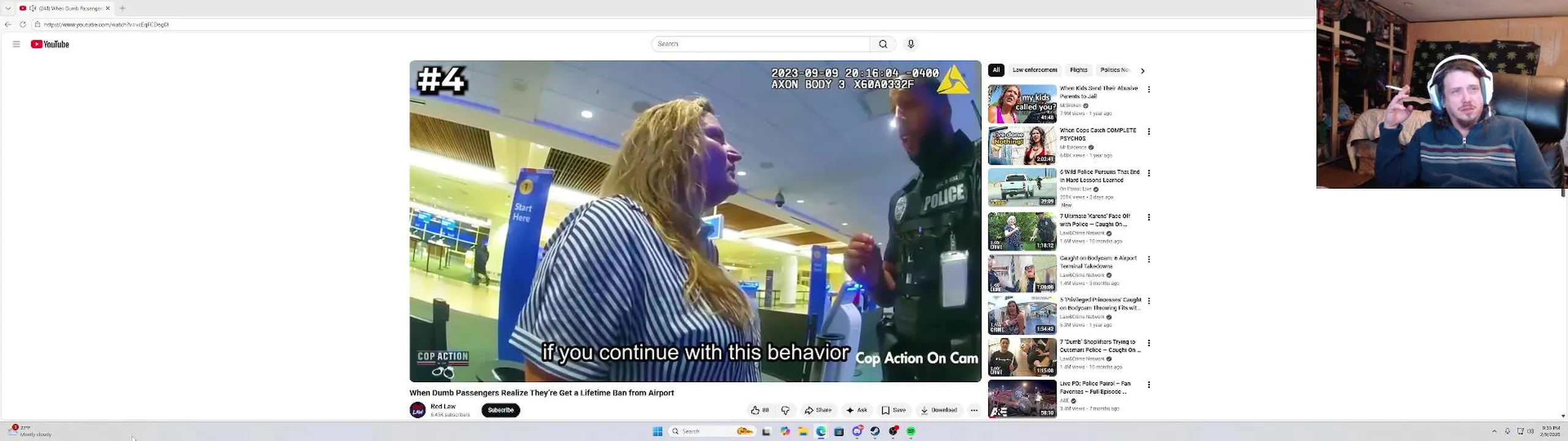Open Red Law channel avatar

418,410
